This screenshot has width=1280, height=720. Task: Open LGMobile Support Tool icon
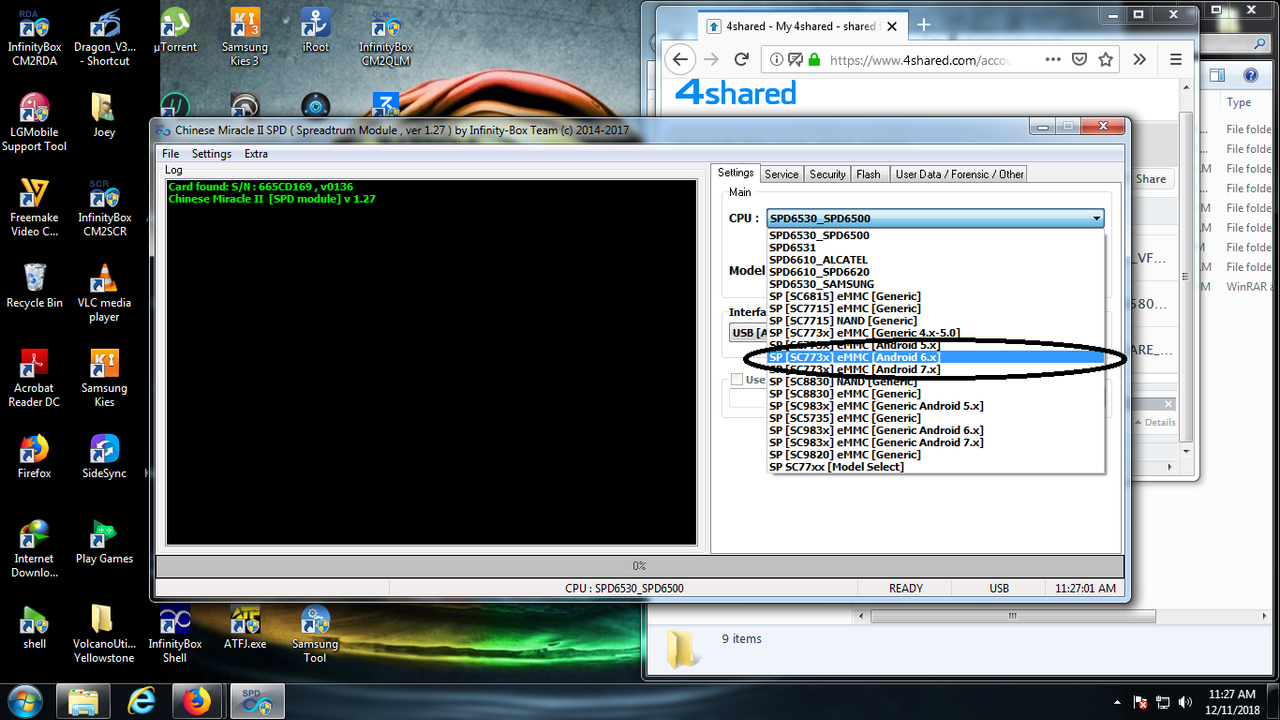pos(34,123)
